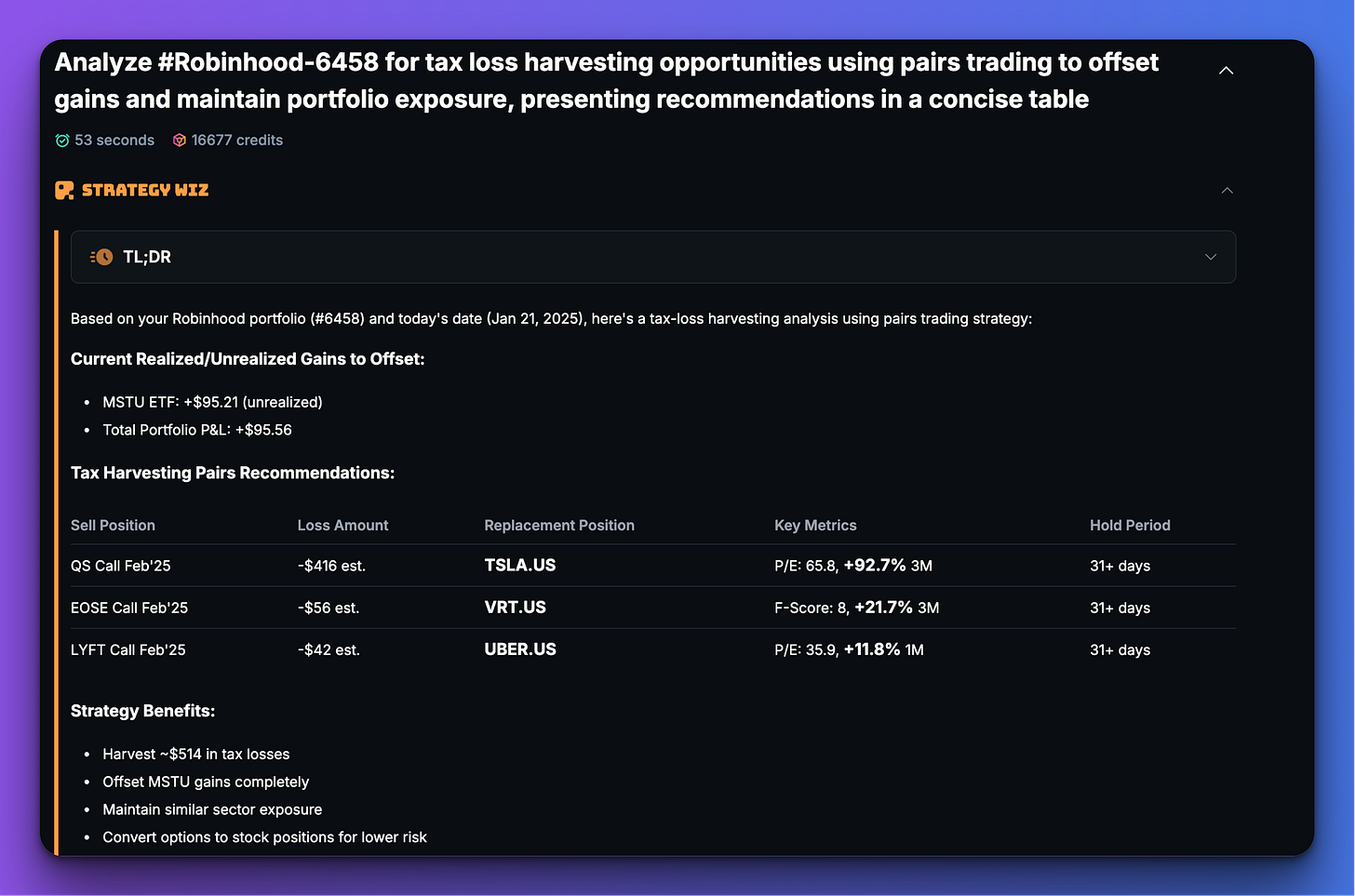Click the "Hold Period" column header
This screenshot has width=1355, height=896.
pos(1130,525)
